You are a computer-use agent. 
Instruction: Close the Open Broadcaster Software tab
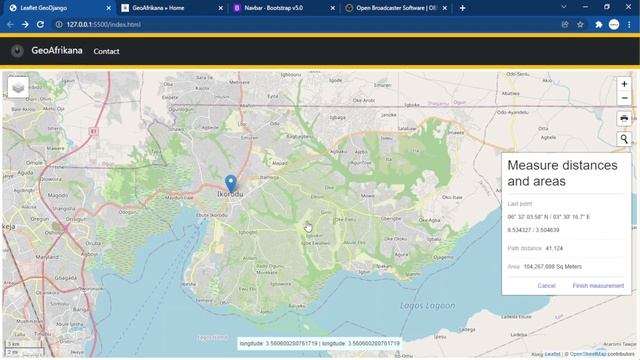coord(444,8)
